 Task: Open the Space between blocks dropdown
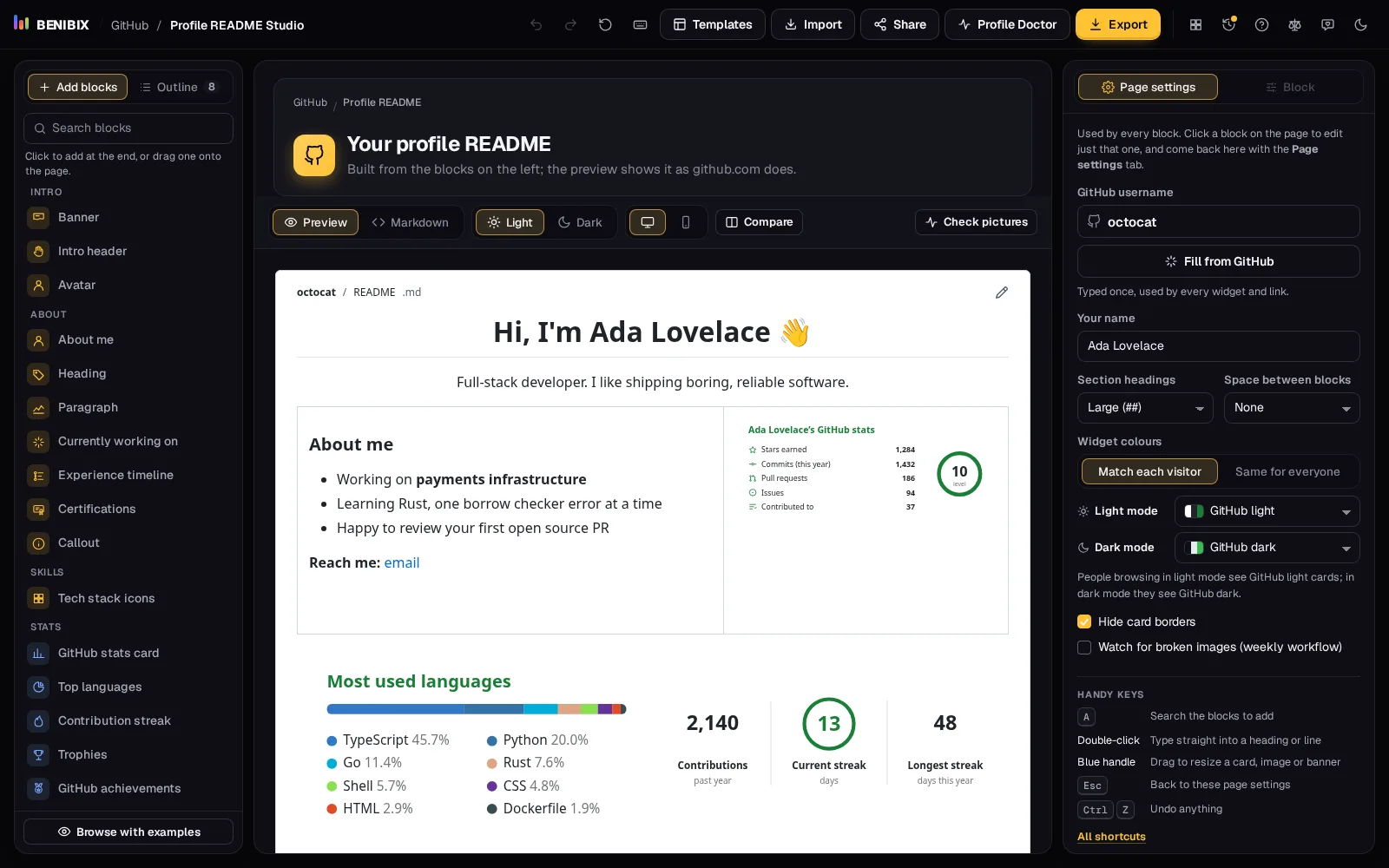[x=1292, y=408]
